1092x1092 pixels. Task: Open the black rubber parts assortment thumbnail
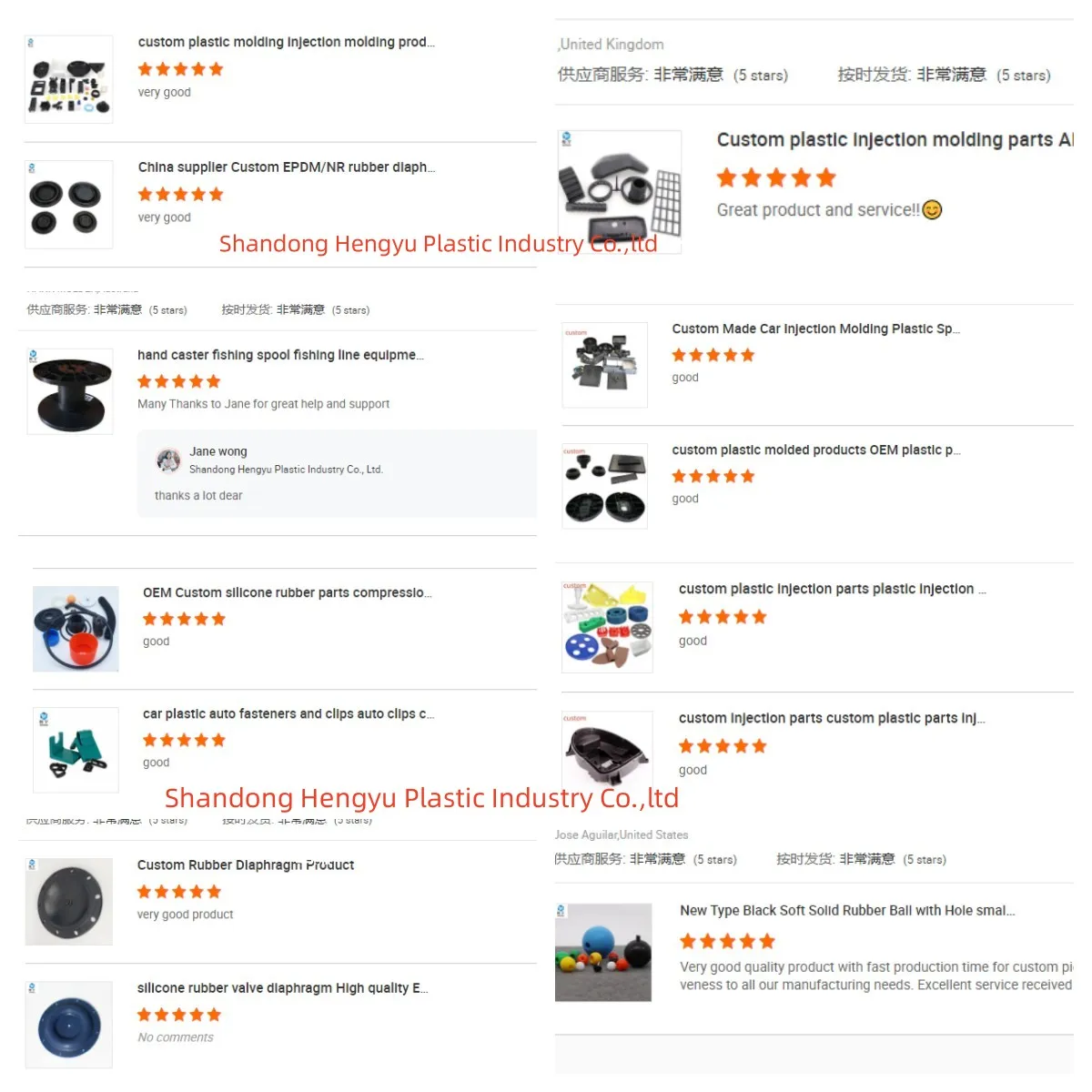point(69,79)
